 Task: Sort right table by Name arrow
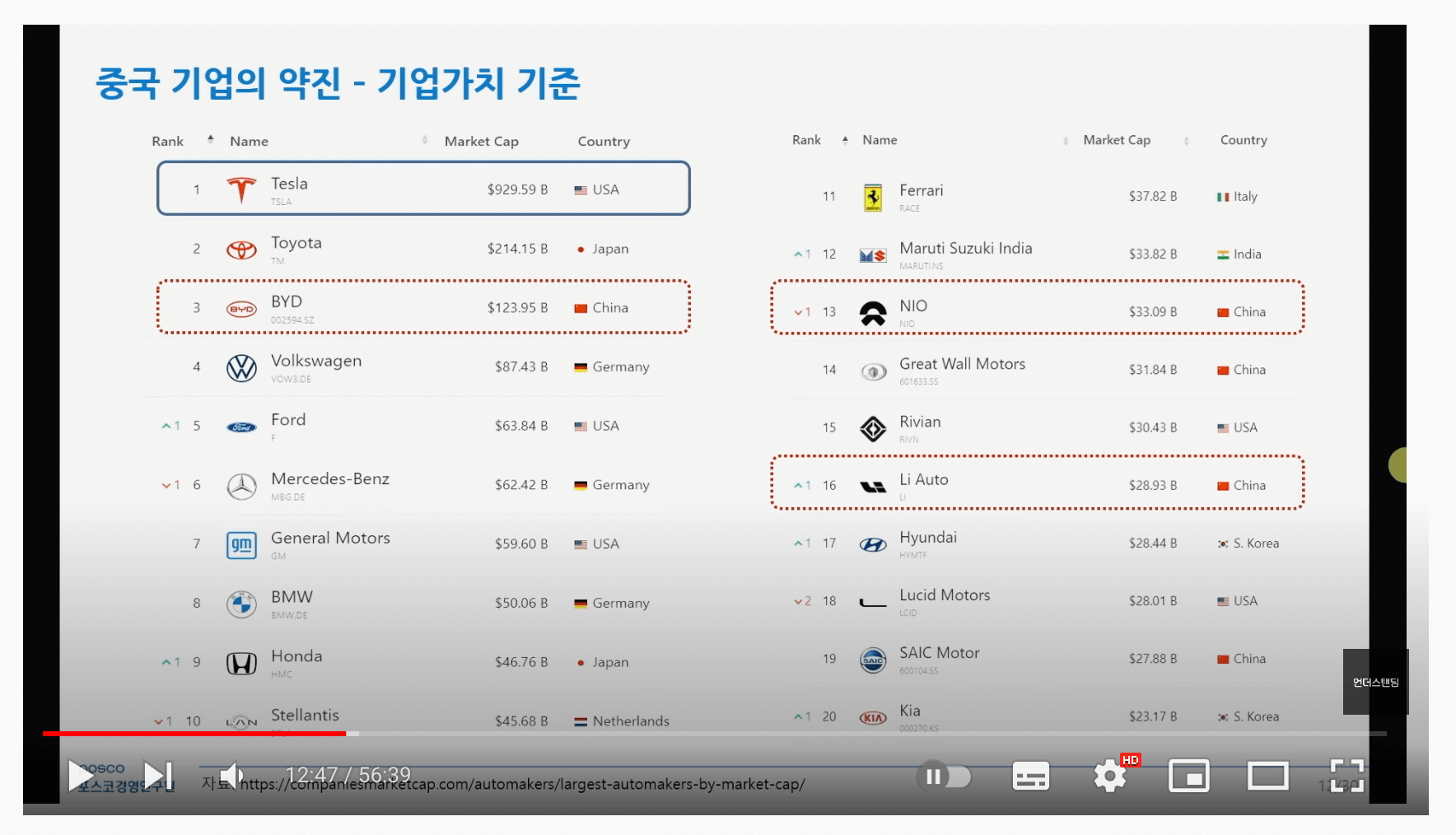tap(1066, 141)
